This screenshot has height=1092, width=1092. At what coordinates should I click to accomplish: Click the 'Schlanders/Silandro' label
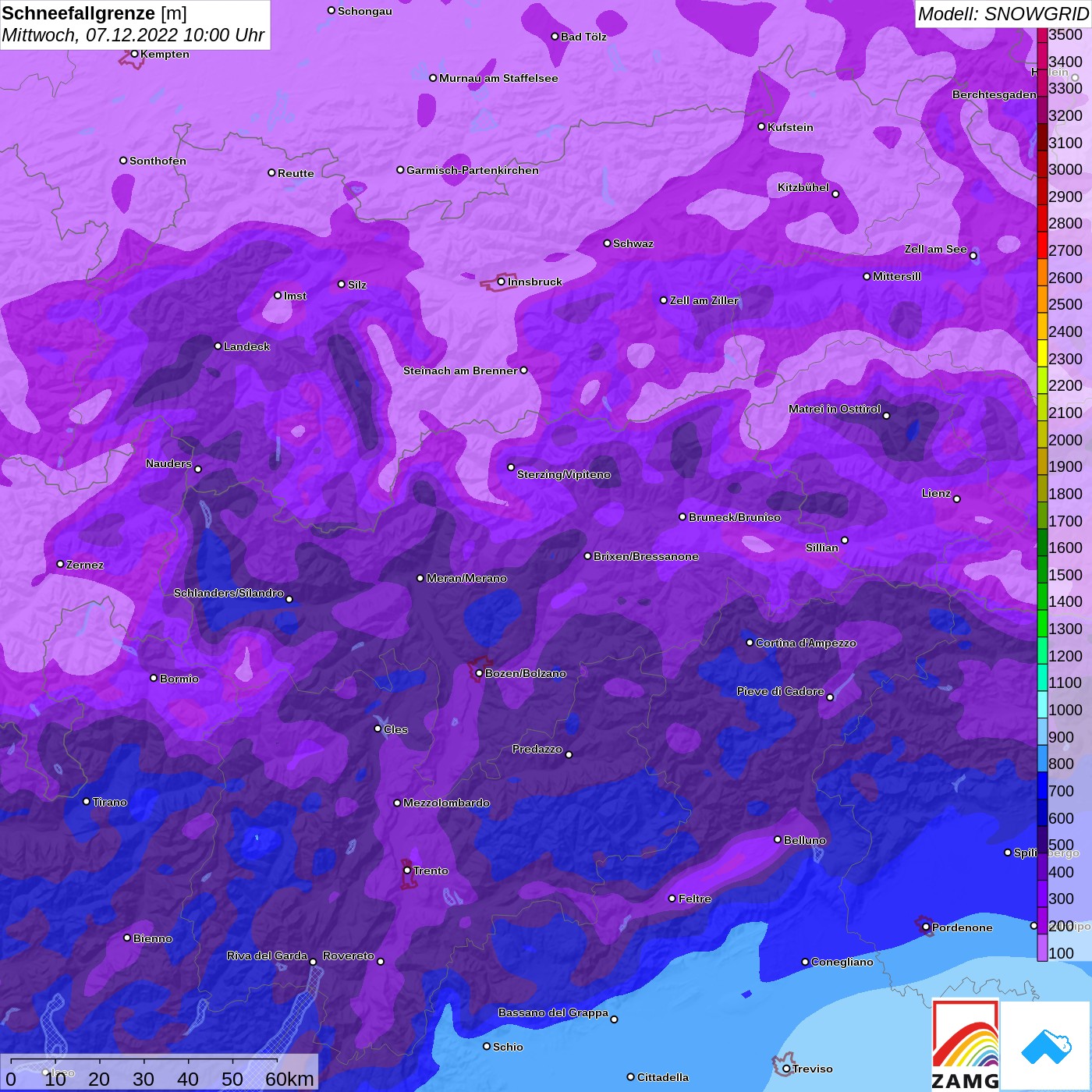coord(229,593)
